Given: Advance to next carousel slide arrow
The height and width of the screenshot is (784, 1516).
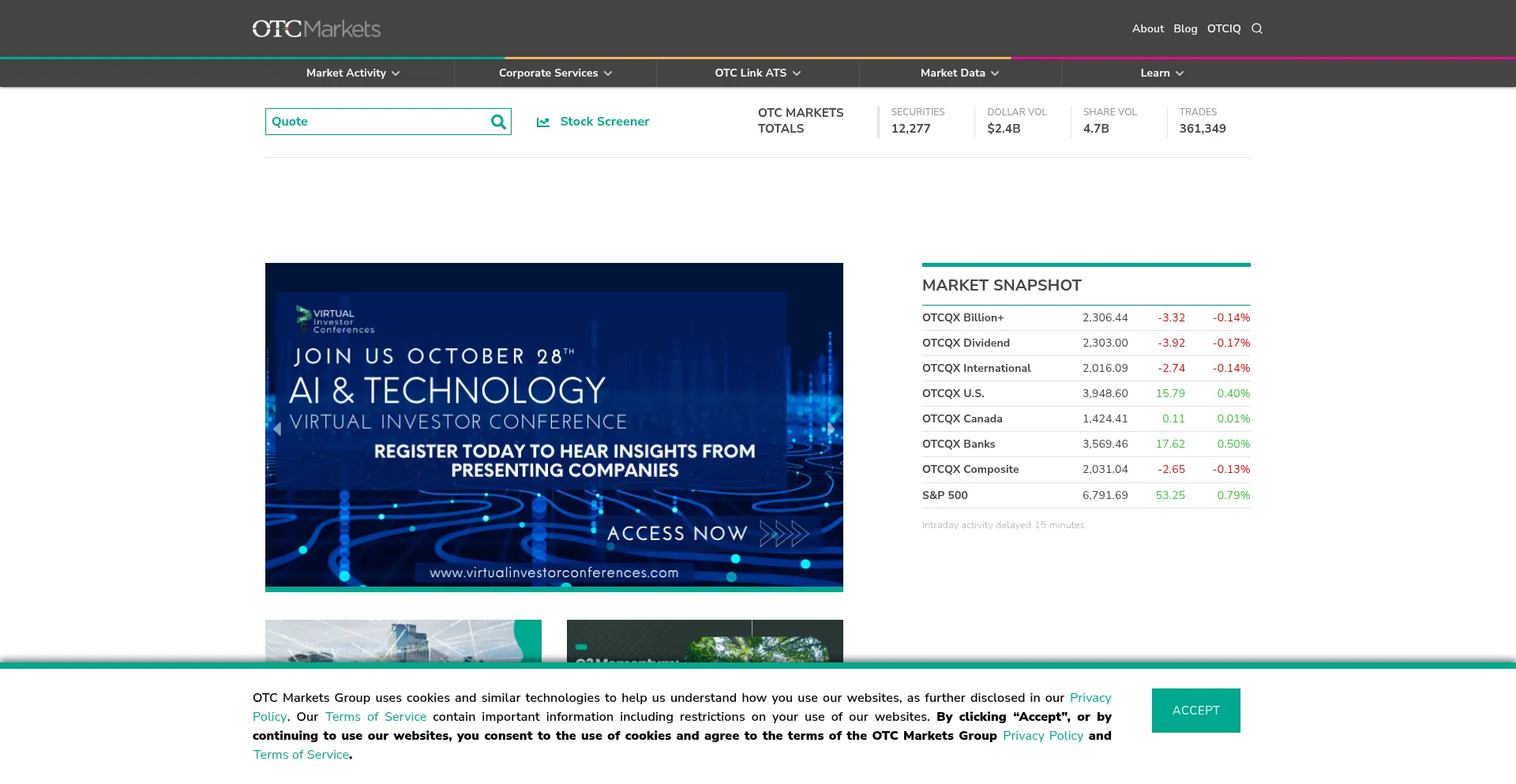Looking at the screenshot, I should click(x=831, y=429).
